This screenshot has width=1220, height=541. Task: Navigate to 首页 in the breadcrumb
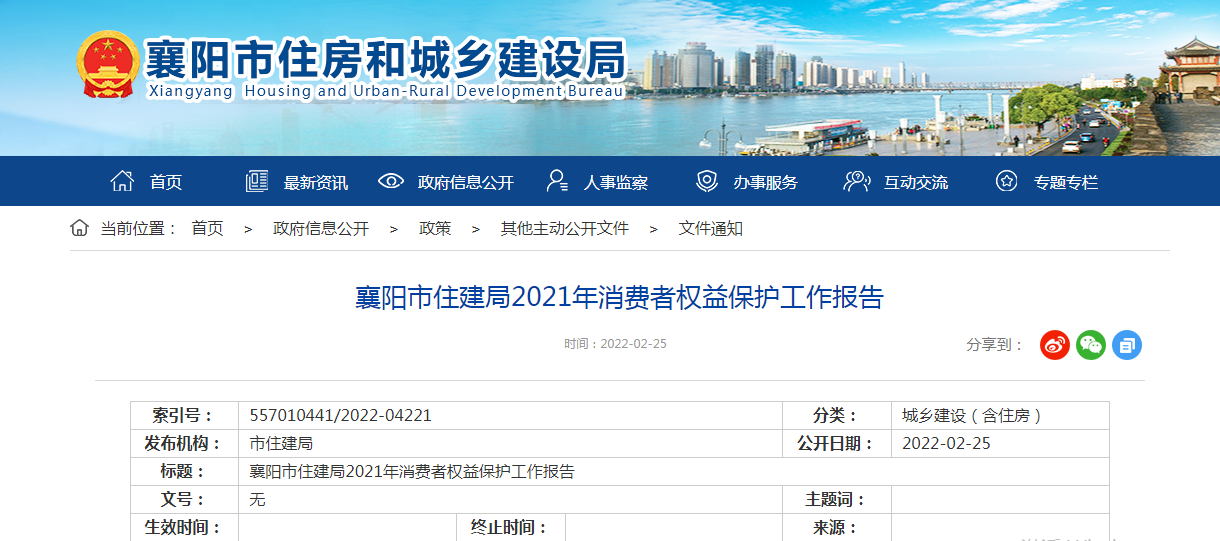click(208, 228)
